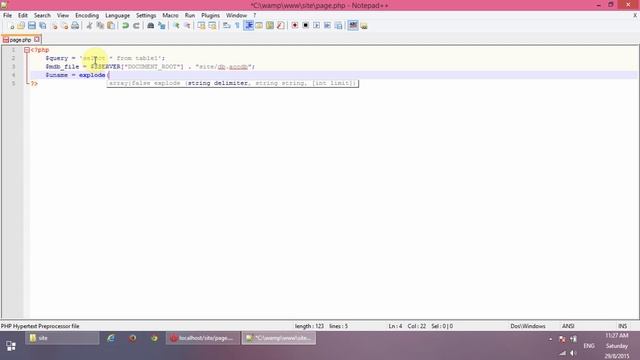
Task: Click the 'length : 123' status bar entry
Action: click(x=309, y=326)
